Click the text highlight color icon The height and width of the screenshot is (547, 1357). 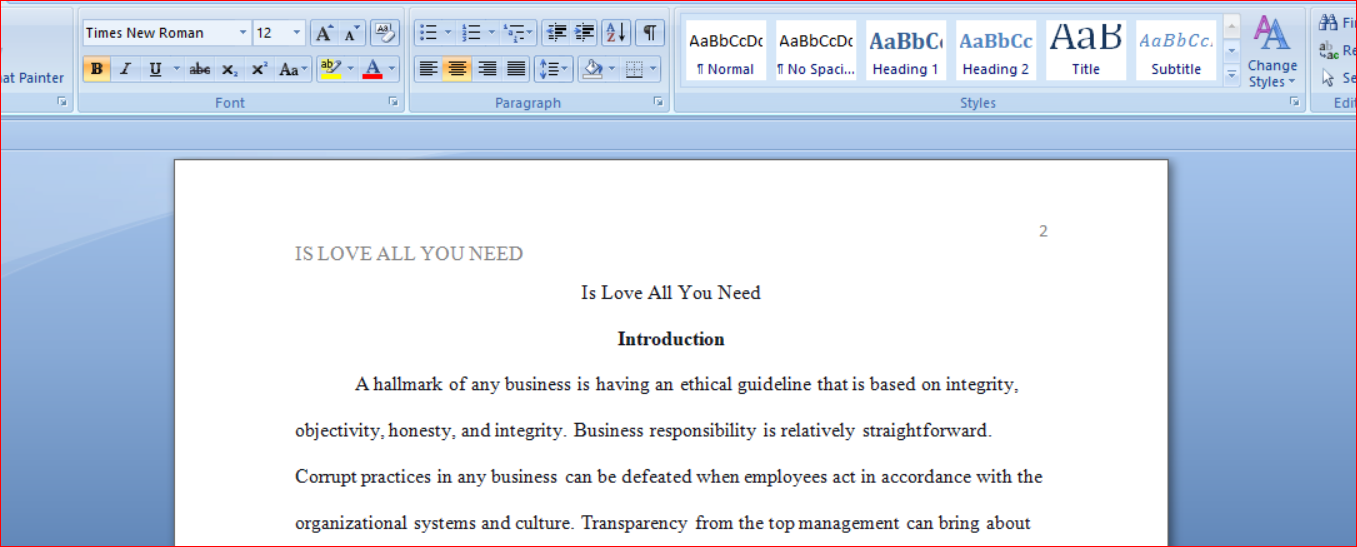coord(331,69)
